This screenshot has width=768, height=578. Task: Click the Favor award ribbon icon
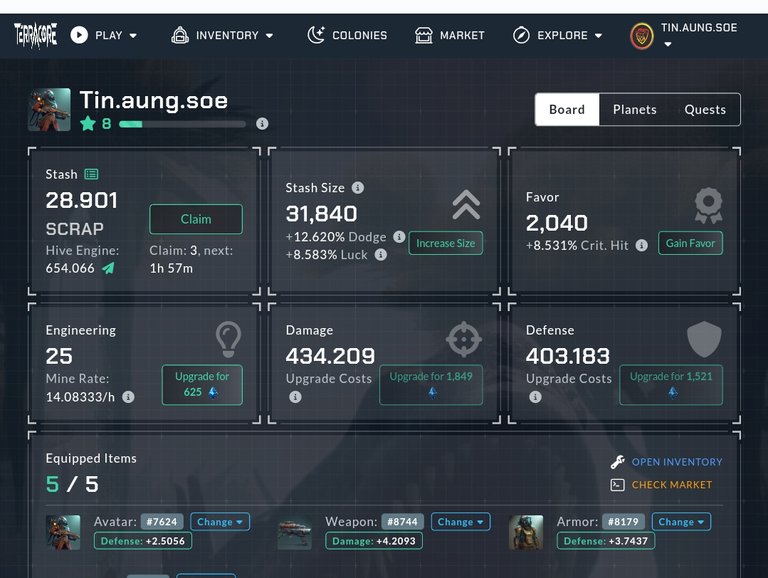[708, 205]
